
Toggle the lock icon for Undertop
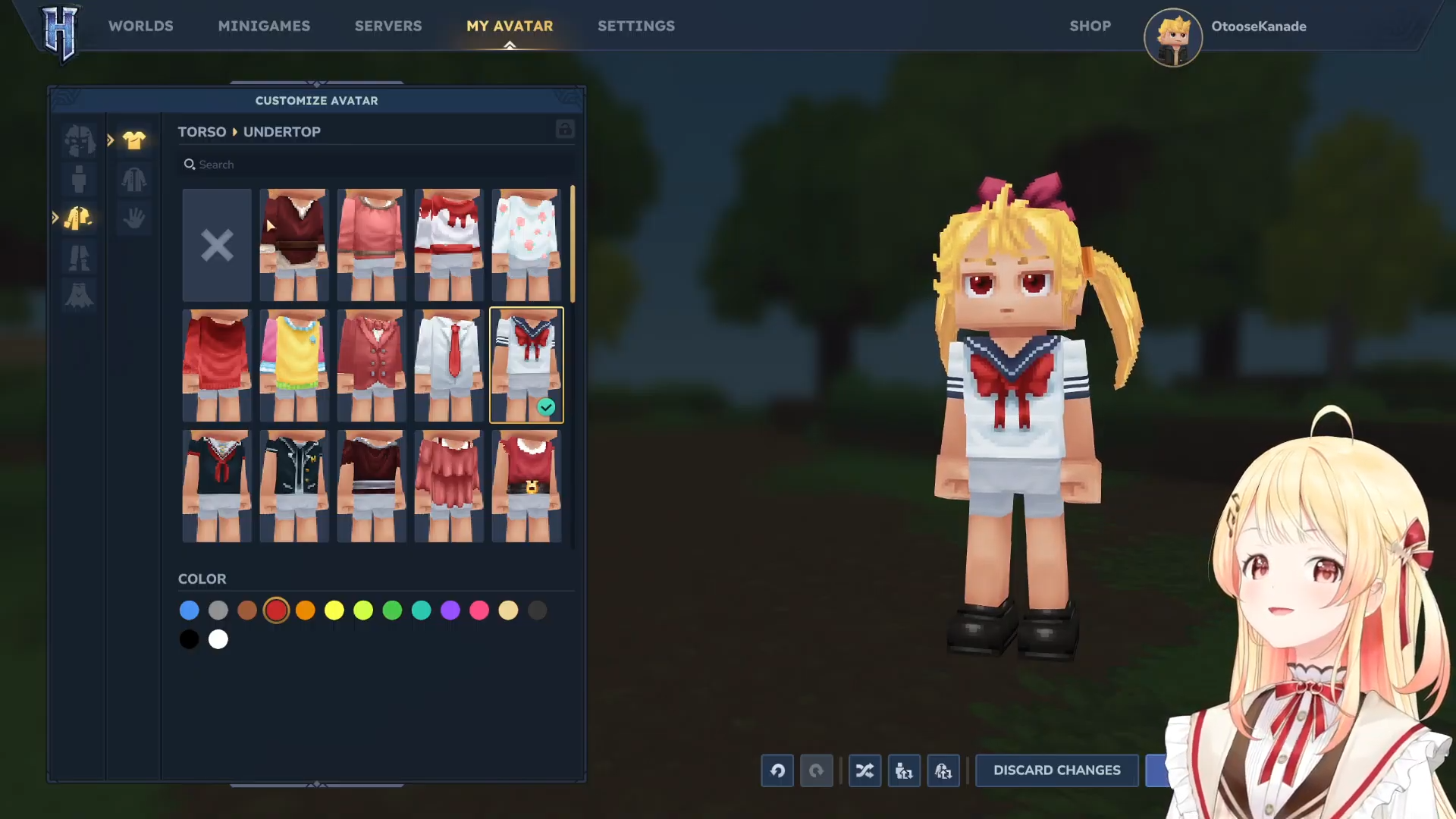pyautogui.click(x=565, y=130)
